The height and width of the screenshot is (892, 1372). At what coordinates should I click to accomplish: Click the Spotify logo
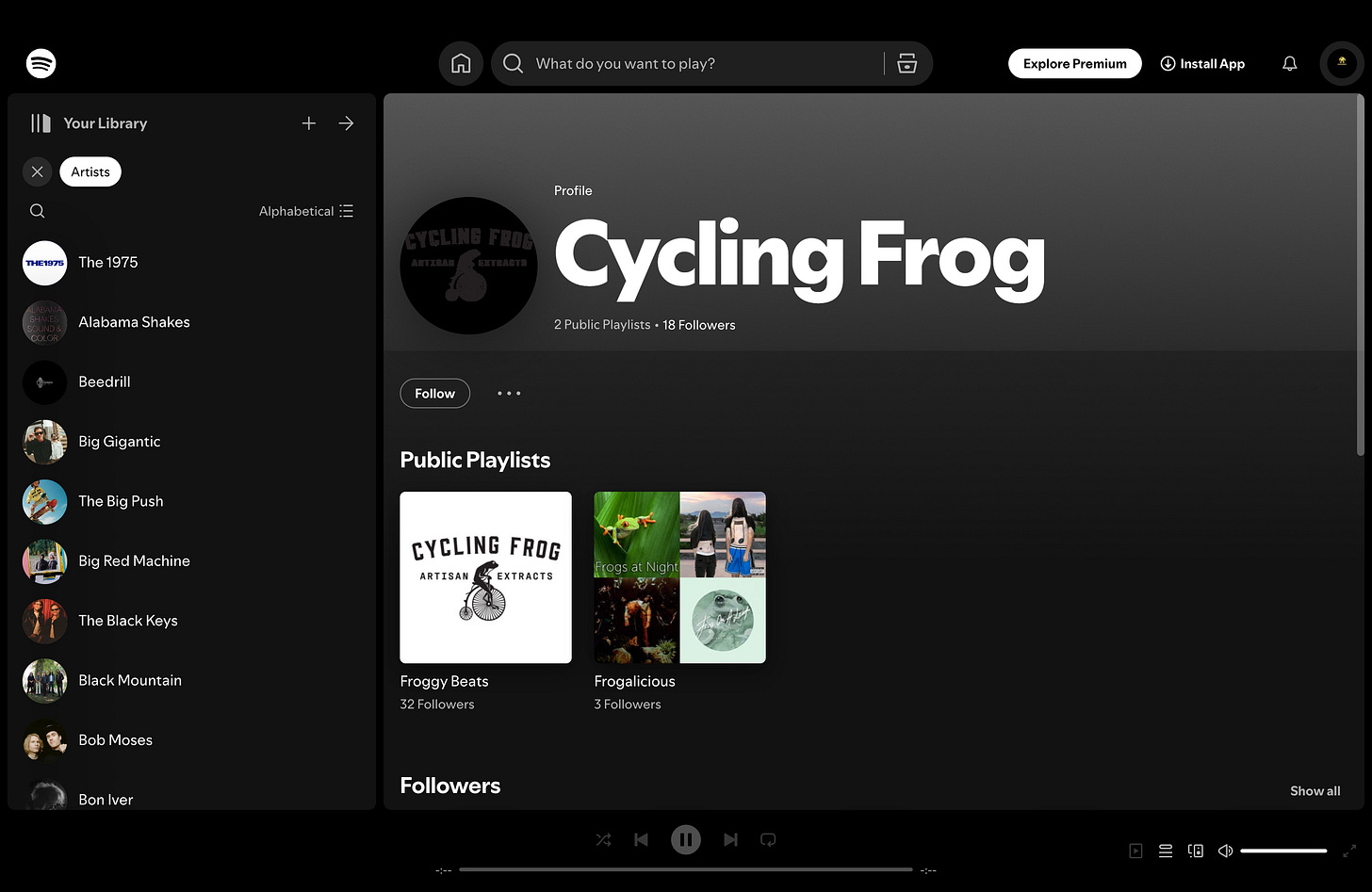coord(41,63)
